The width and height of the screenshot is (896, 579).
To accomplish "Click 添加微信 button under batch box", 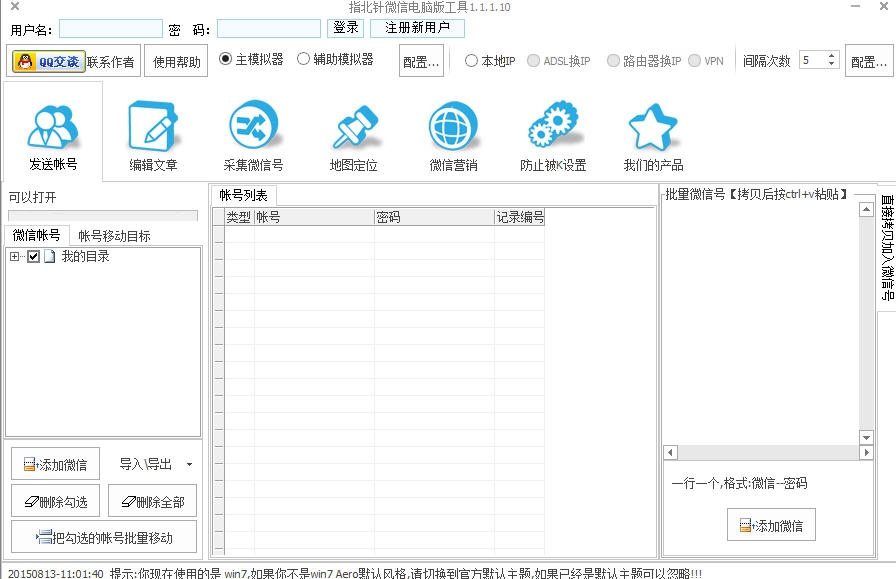I will click(771, 525).
